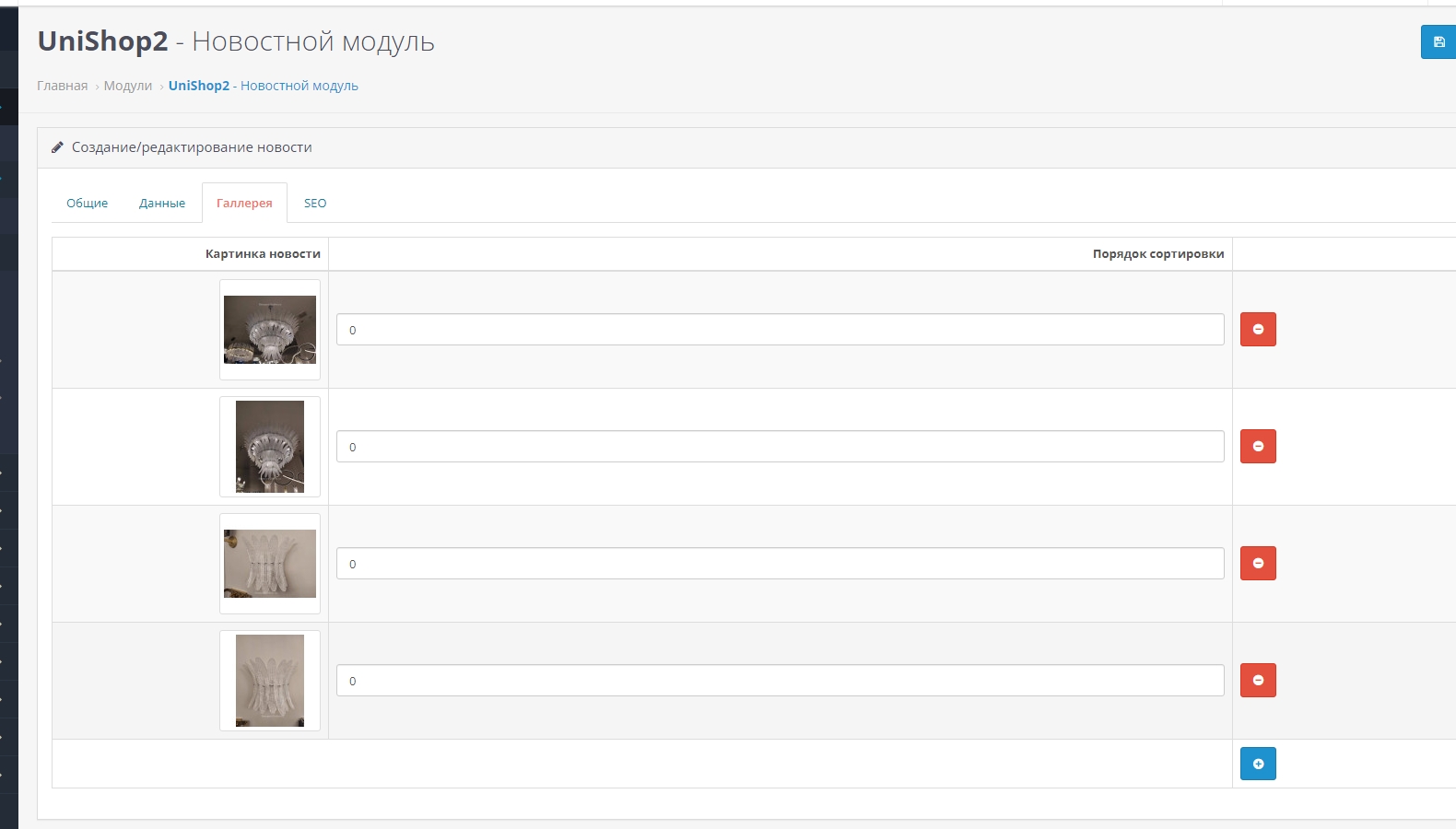Screen dimensions: 1456x829
Task: Delete the fourth gallery image row
Action: pyautogui.click(x=1258, y=681)
